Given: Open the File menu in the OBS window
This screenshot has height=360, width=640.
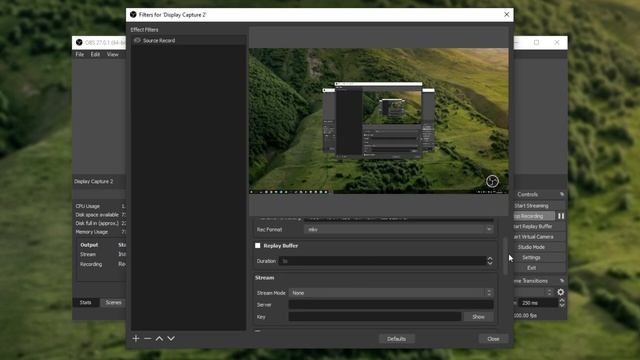Looking at the screenshot, I should pyautogui.click(x=80, y=54).
